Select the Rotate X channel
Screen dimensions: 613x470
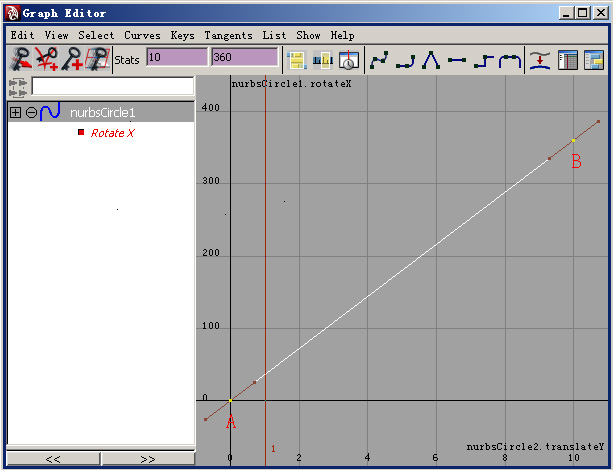tap(113, 133)
